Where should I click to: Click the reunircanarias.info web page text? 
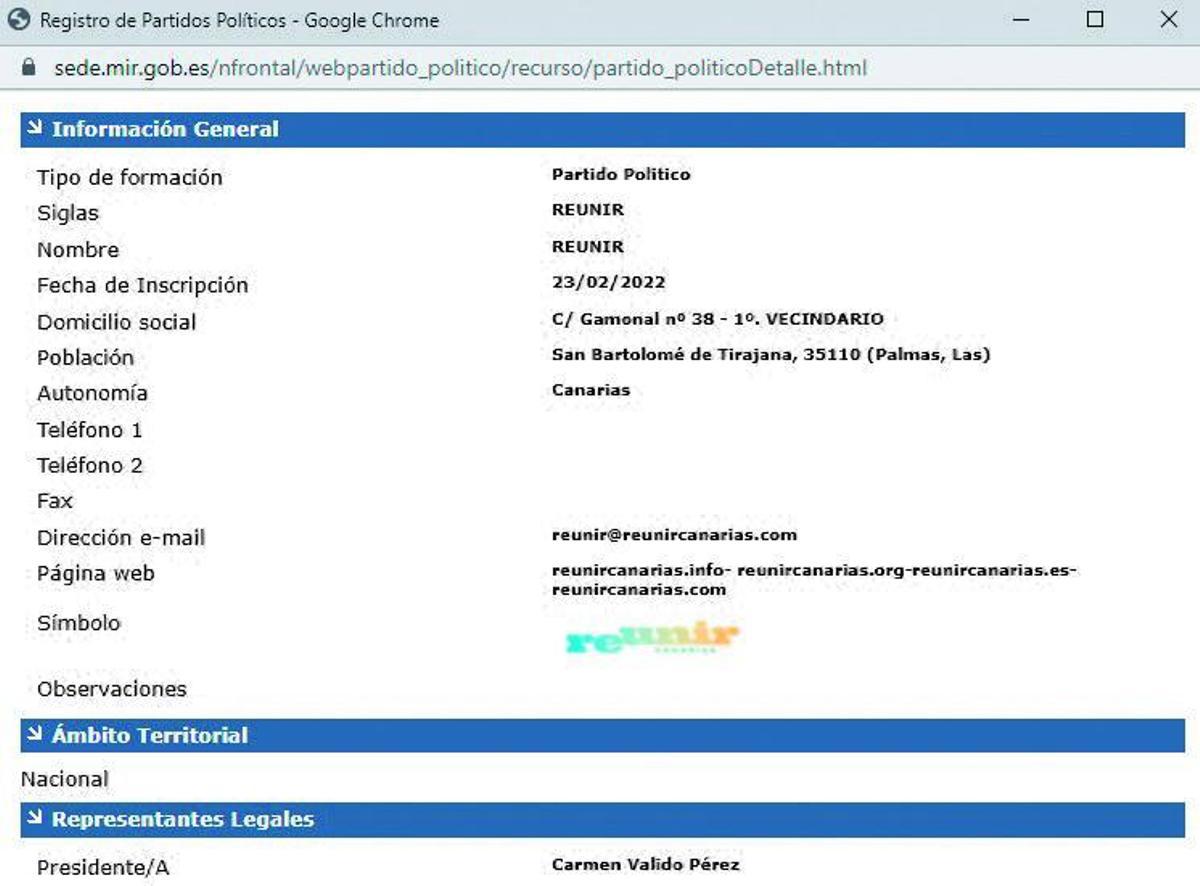point(642,571)
